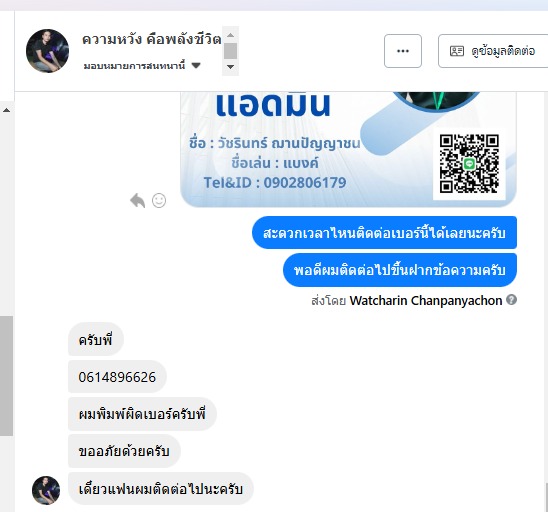Click the reply arrow icon beside the image
The image size is (548, 512).
click(x=137, y=201)
